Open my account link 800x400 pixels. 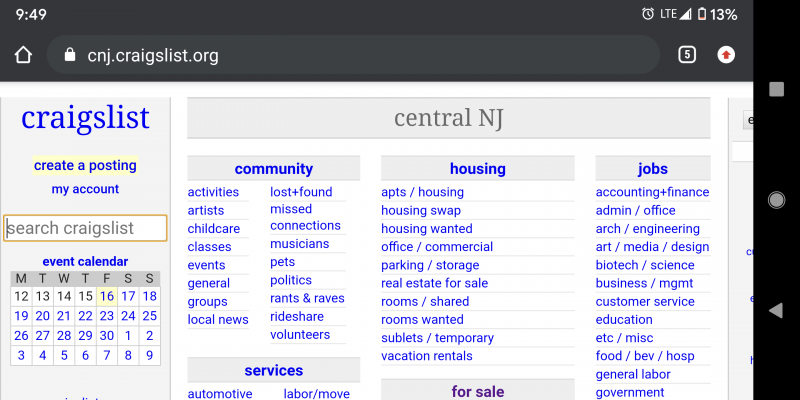pos(85,189)
